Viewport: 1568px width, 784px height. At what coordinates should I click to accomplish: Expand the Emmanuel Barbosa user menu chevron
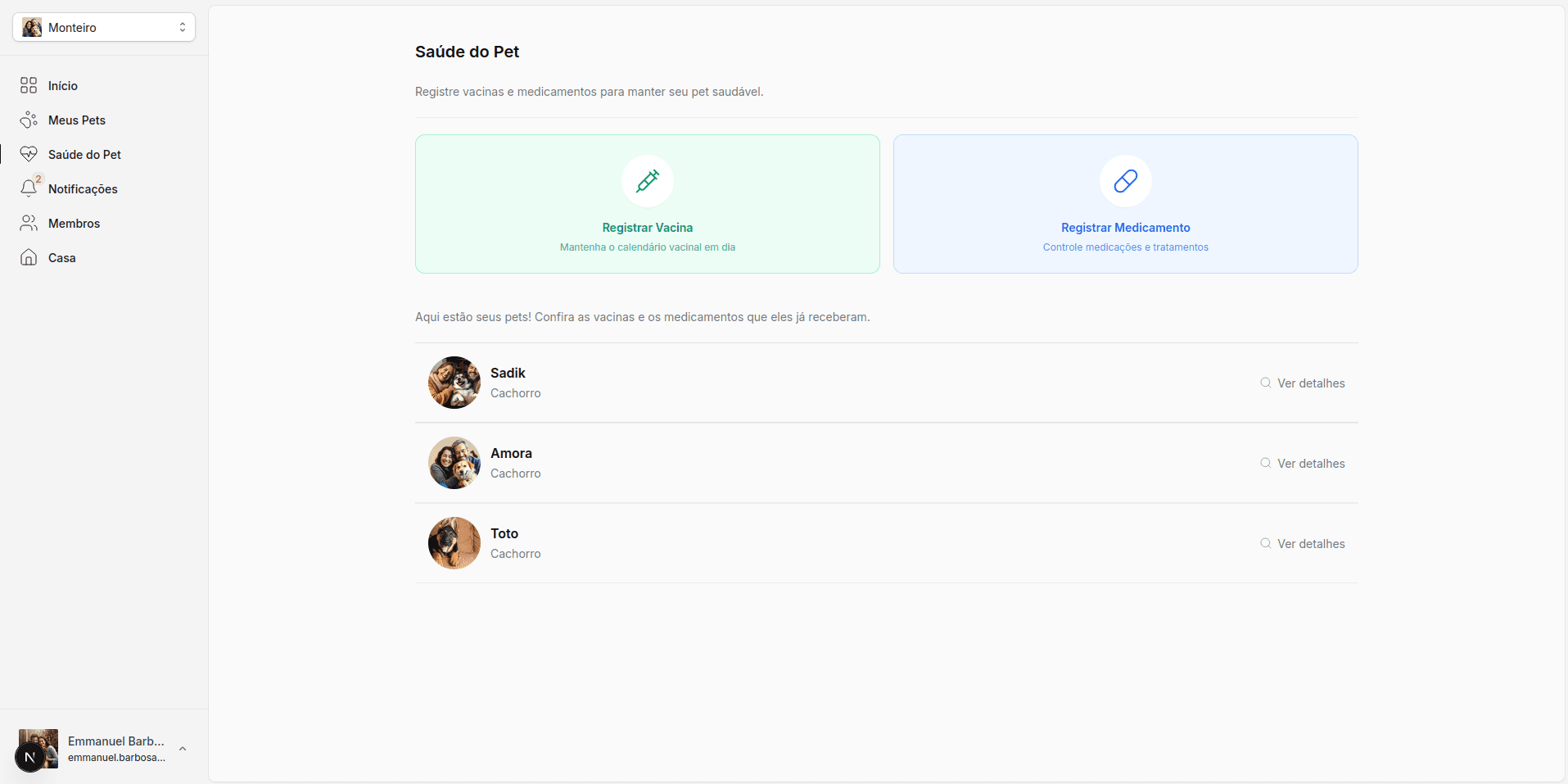tap(183, 749)
